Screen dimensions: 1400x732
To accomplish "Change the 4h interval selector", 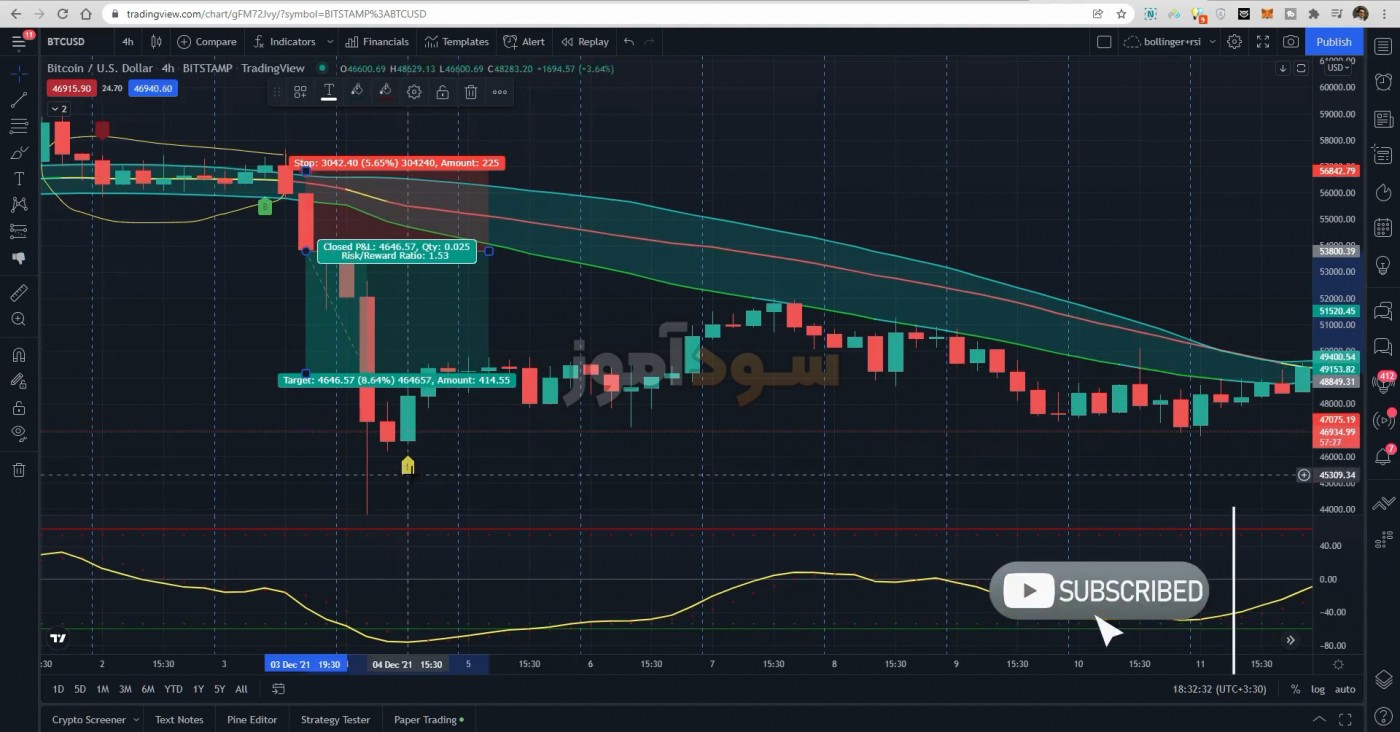I will pyautogui.click(x=127, y=42).
